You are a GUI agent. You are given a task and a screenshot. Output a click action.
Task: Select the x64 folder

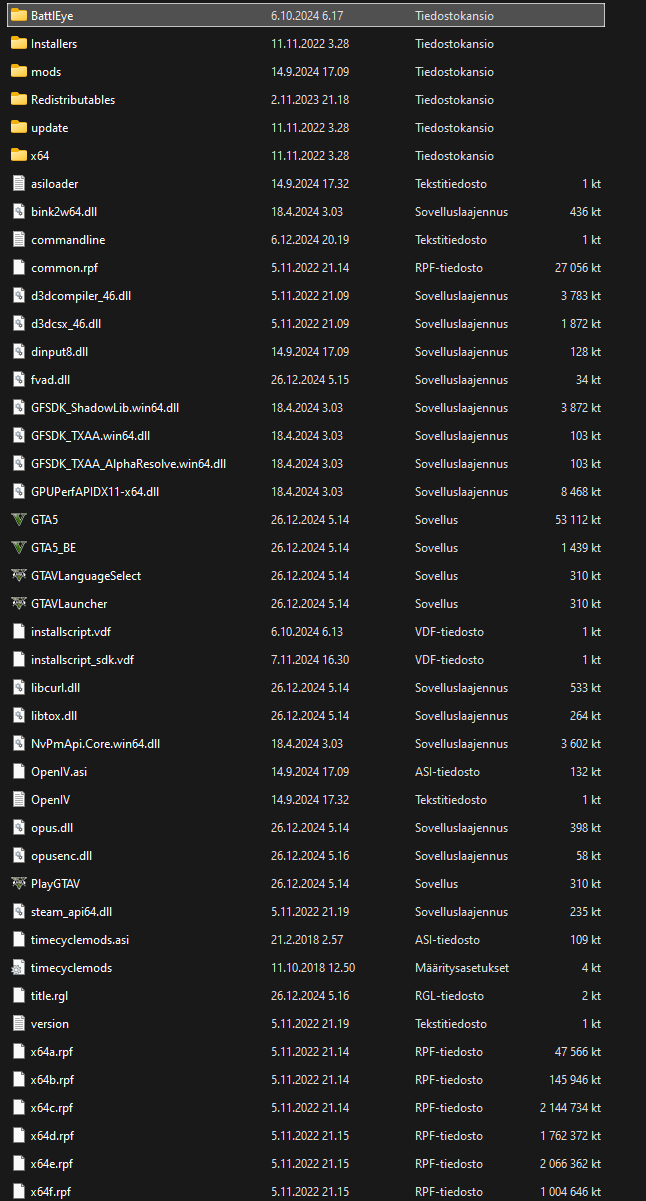pos(40,156)
